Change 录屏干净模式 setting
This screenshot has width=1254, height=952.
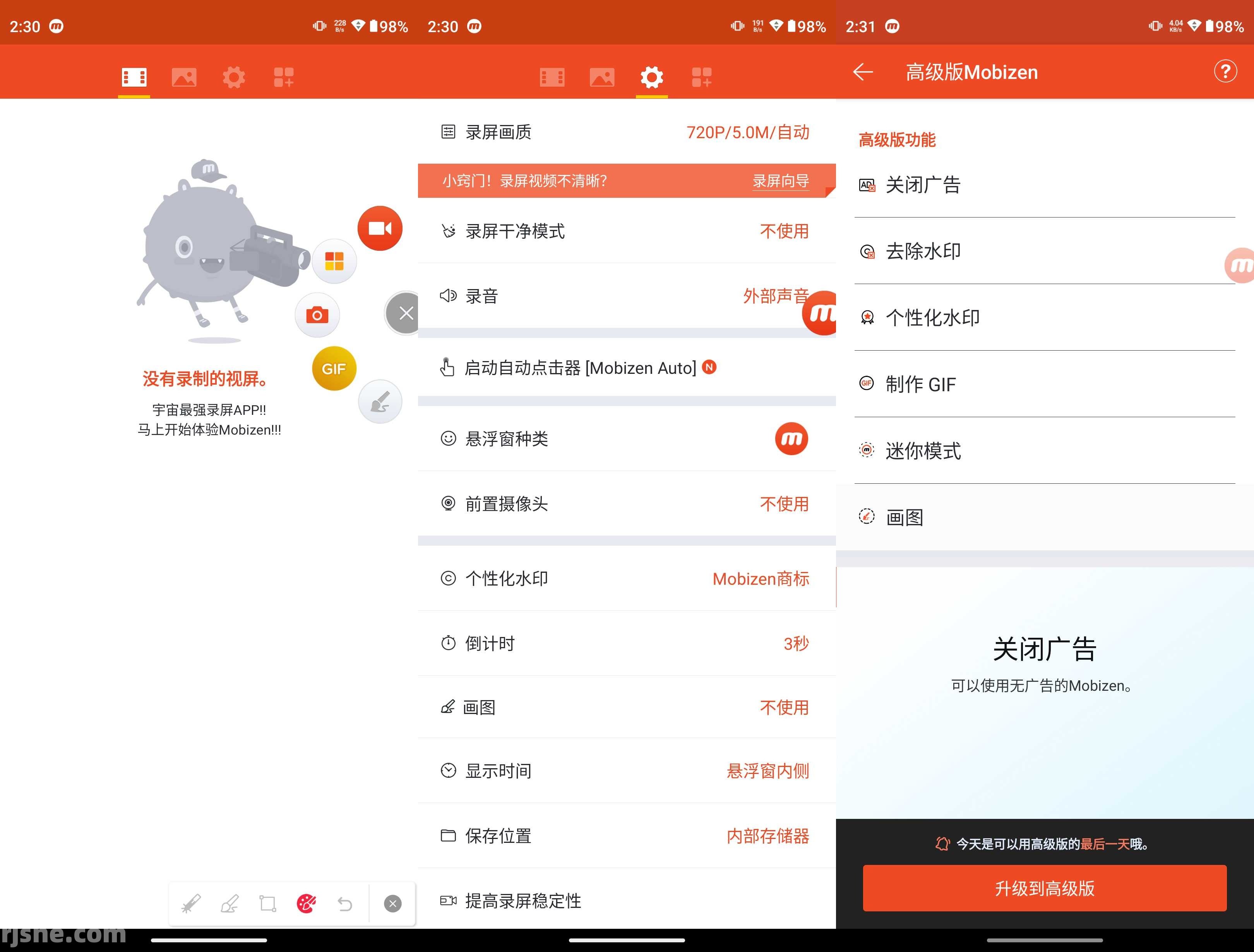(x=627, y=231)
